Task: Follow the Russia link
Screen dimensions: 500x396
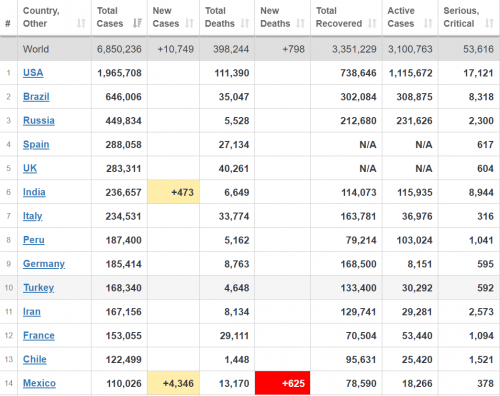Action: [39, 120]
